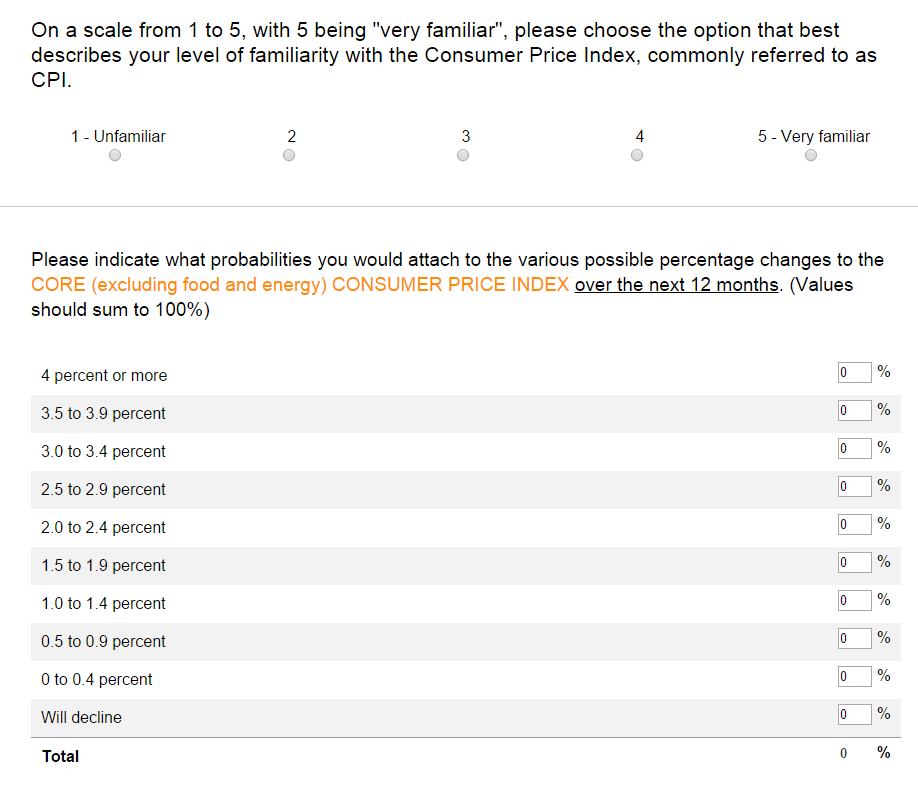The width and height of the screenshot is (918, 786).
Task: Click the '5 - Very familiar' label
Action: tap(814, 136)
